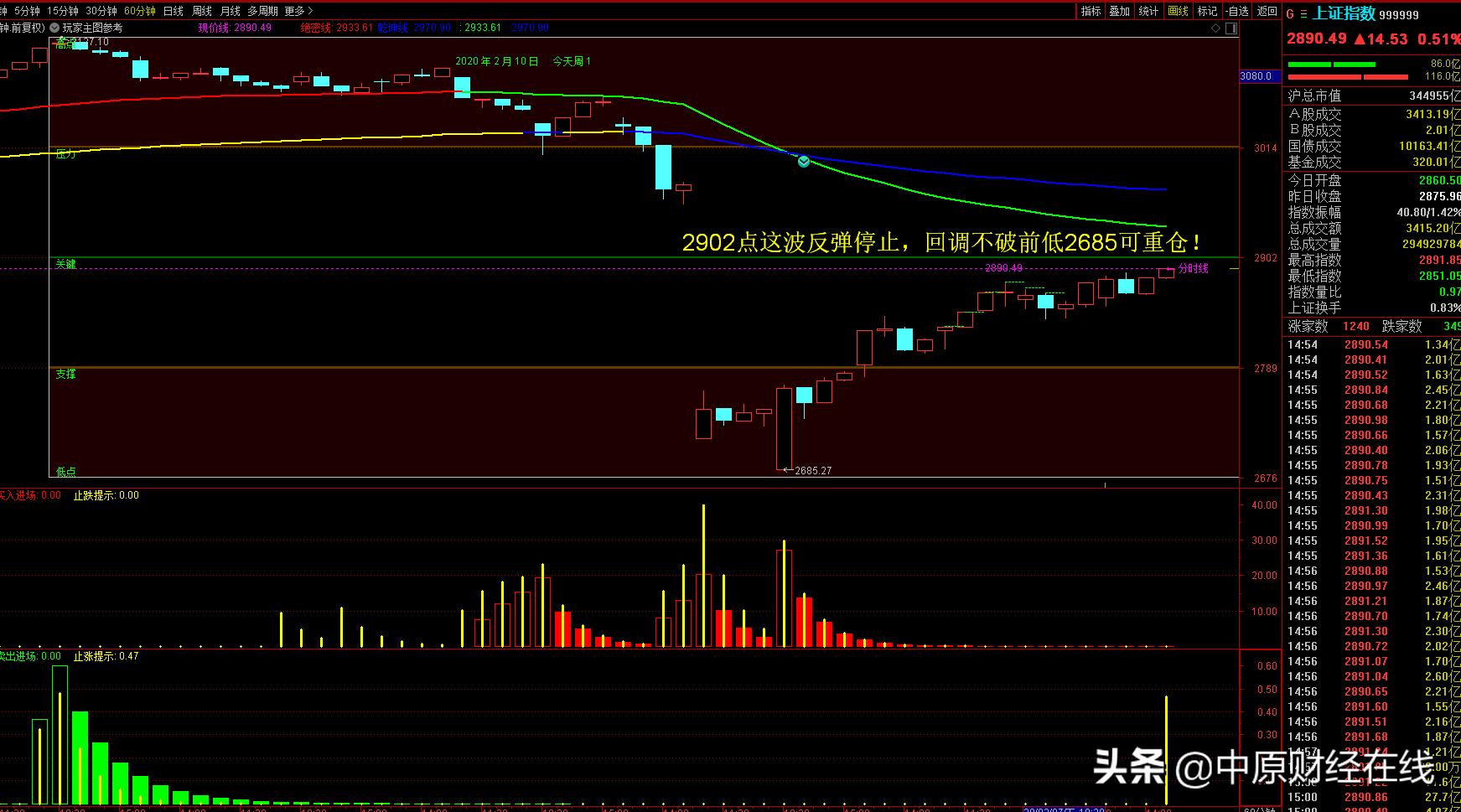Click the yellow 2902点 annotation text
This screenshot has width=1461, height=812.
pyautogui.click(x=941, y=242)
